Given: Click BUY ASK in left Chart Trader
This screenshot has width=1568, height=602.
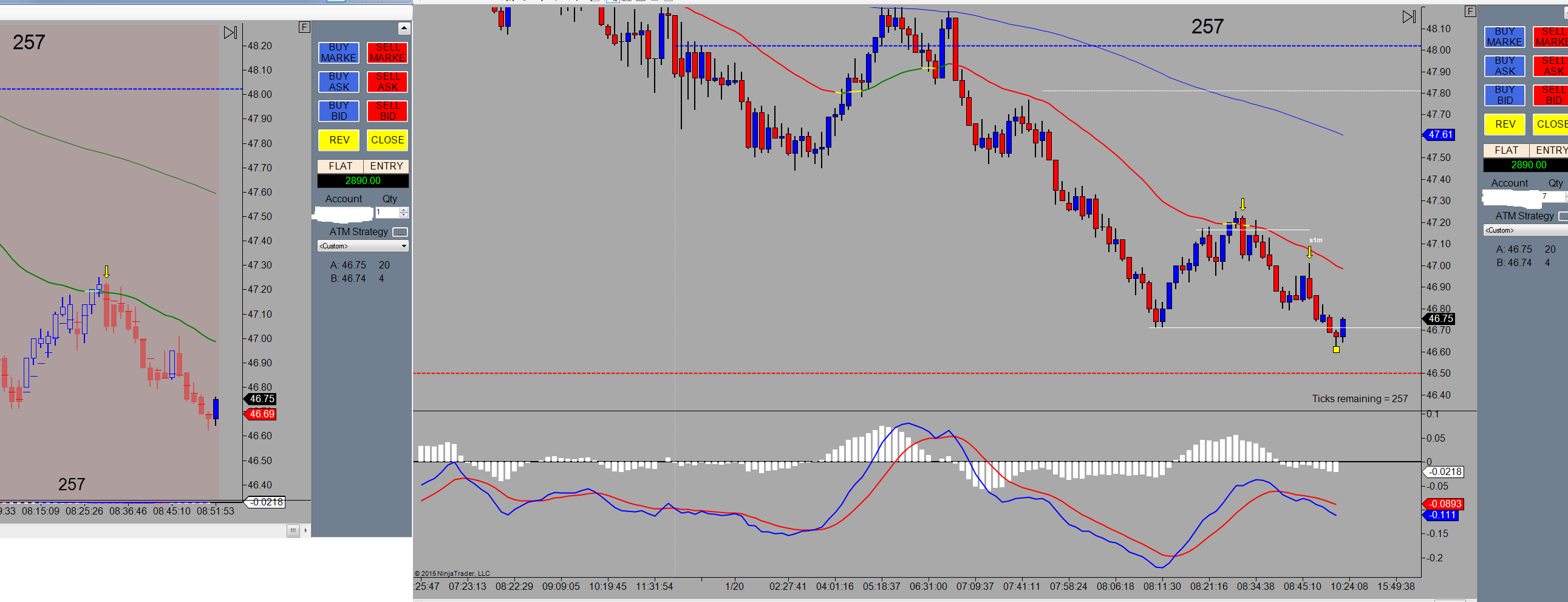Looking at the screenshot, I should (338, 81).
